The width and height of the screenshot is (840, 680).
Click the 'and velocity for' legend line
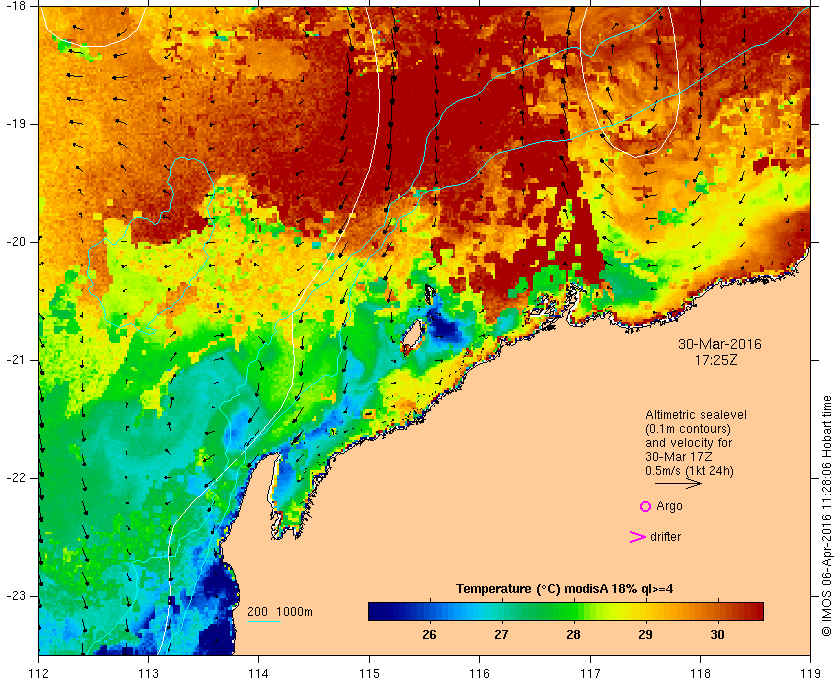pyautogui.click(x=688, y=443)
